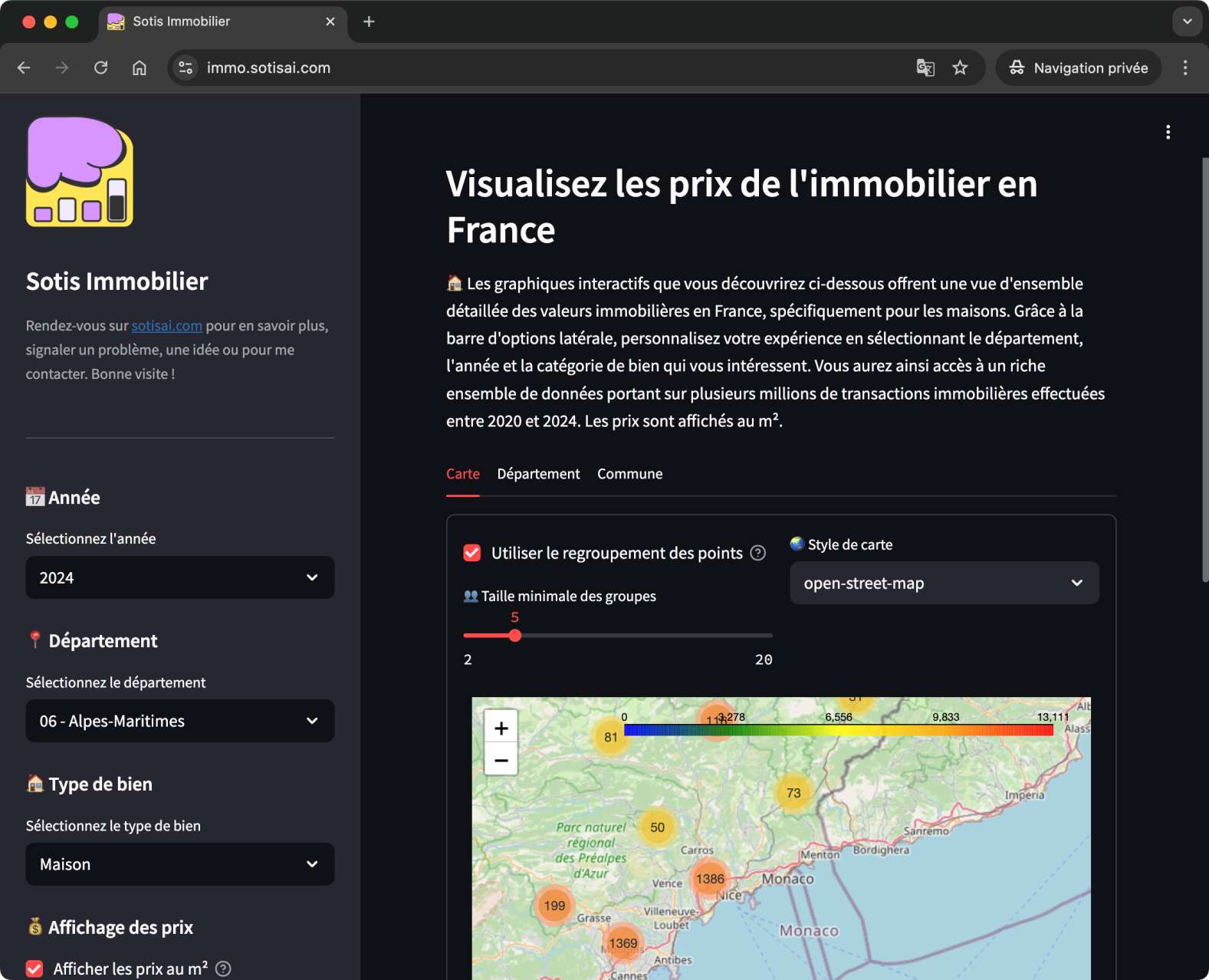The image size is (1209, 980).
Task: Click the map zoom out minus button
Action: (x=501, y=760)
